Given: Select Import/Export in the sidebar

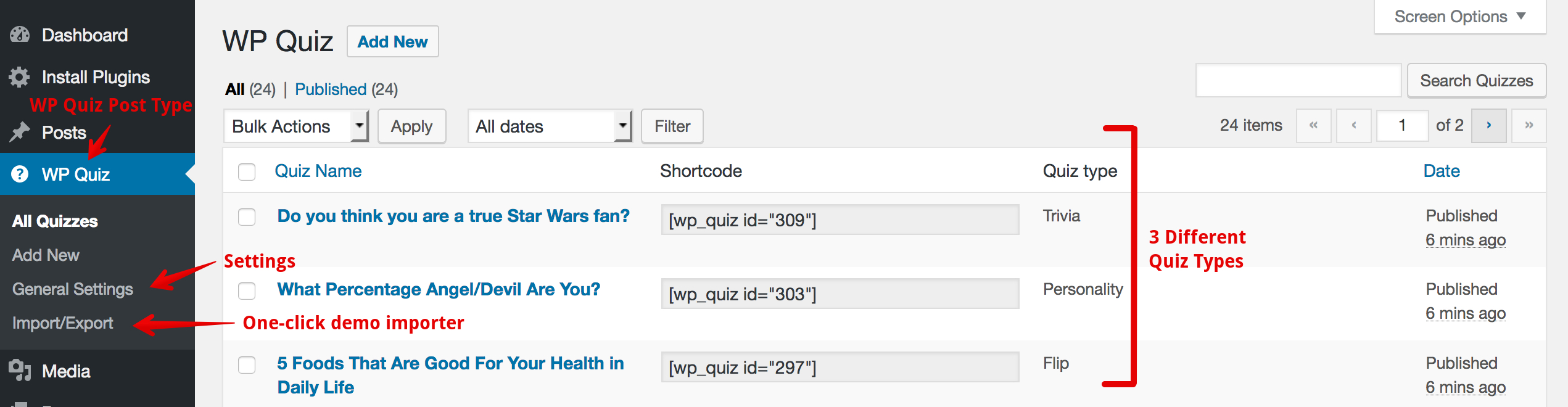Looking at the screenshot, I should 63,323.
